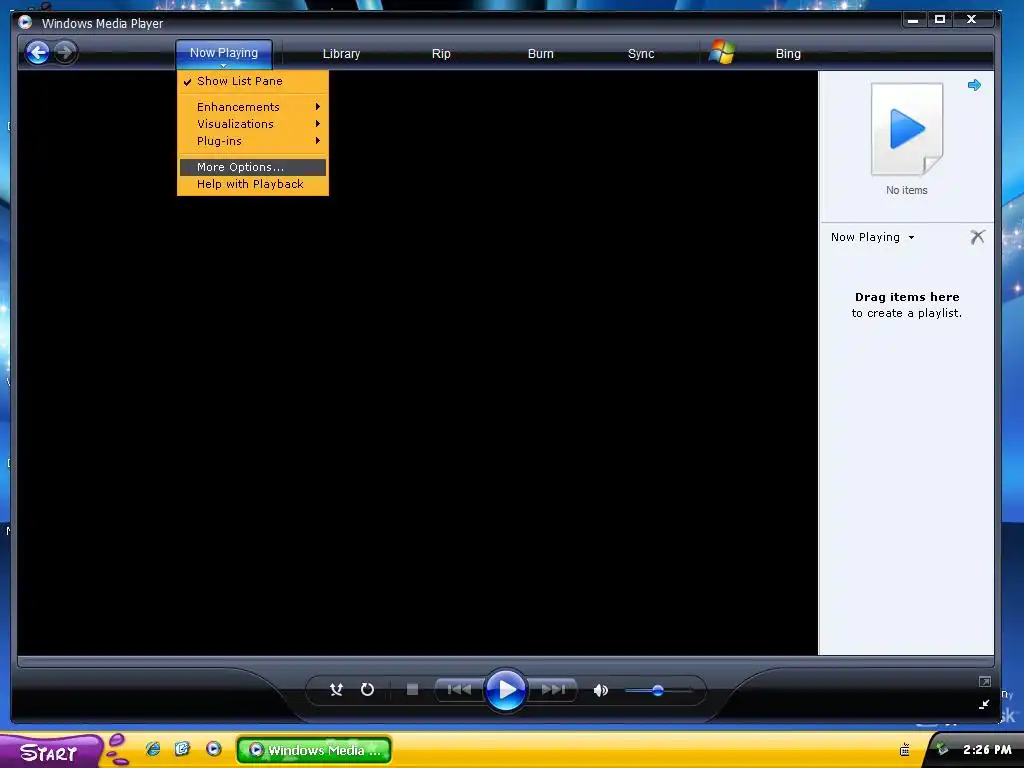Screen dimensions: 1024x768
Task: Click the No items album thumbnail
Action: pos(907,129)
